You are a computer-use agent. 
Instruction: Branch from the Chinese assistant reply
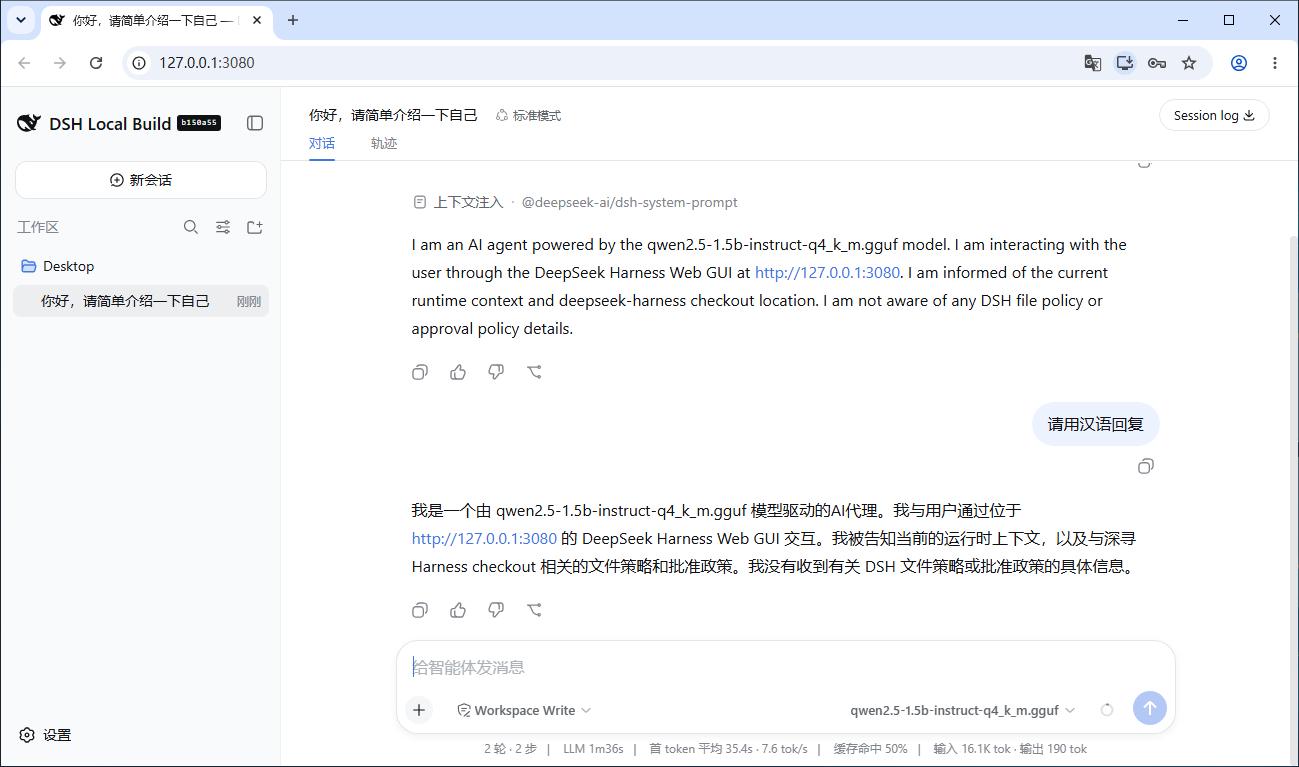[x=535, y=610]
